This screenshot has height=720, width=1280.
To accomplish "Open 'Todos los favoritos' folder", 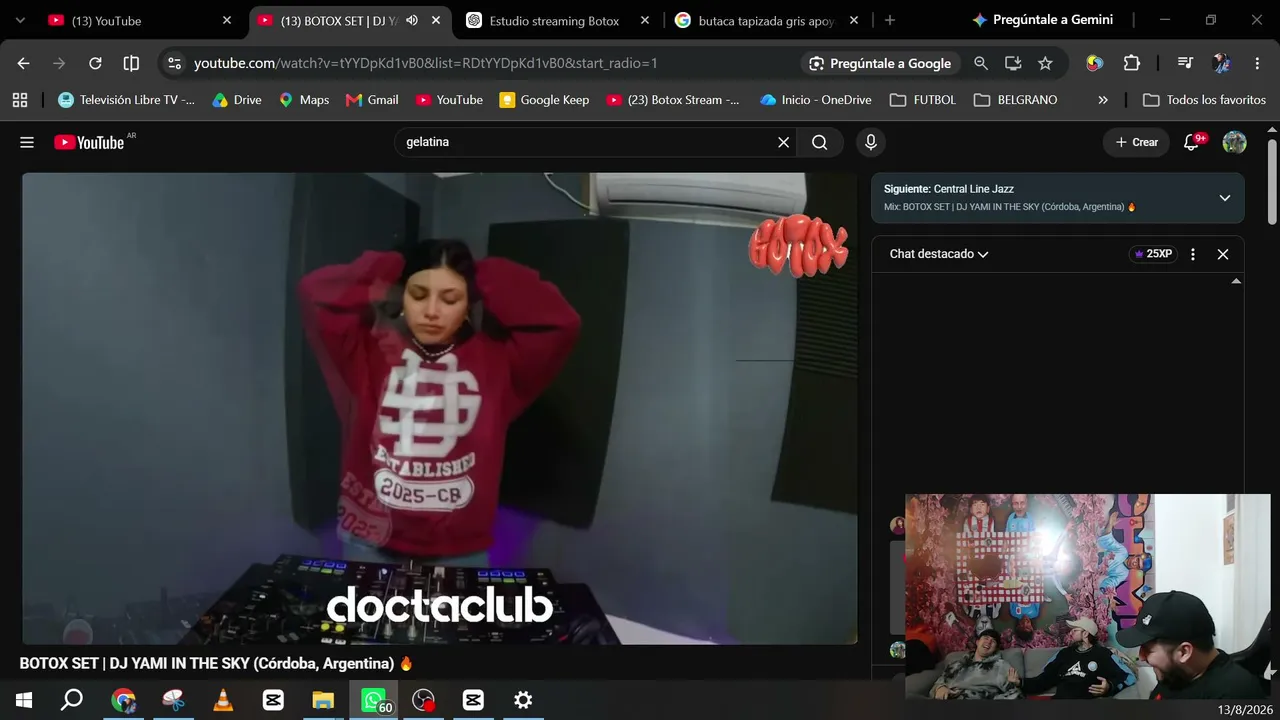I will (x=1205, y=100).
